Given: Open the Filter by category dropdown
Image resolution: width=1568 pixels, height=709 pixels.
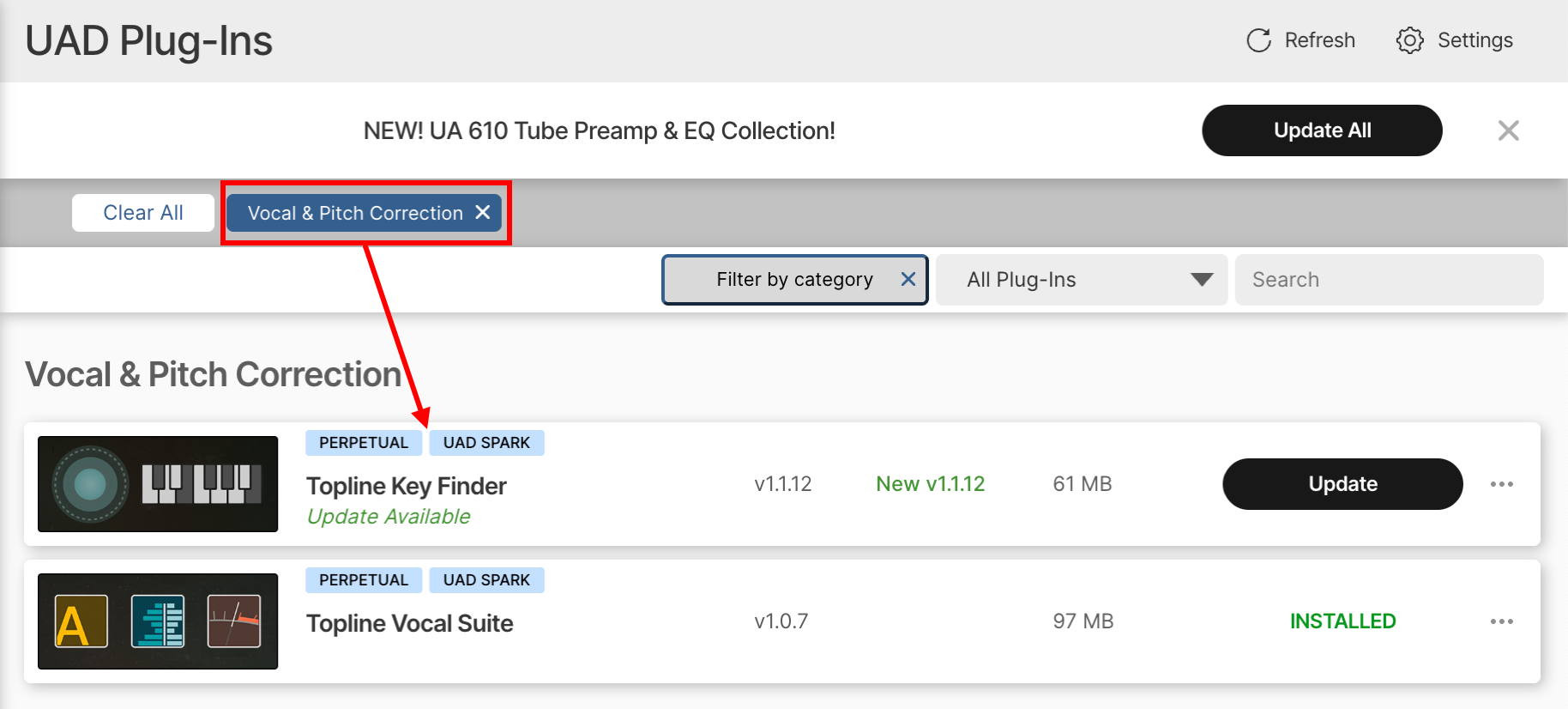Looking at the screenshot, I should (794, 280).
